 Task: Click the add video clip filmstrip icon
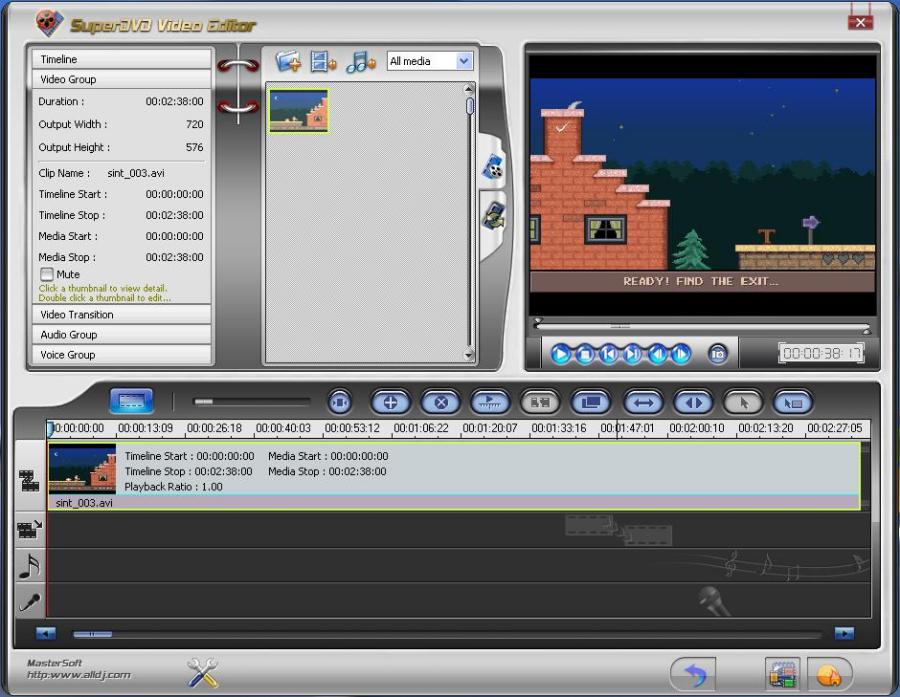[x=323, y=61]
